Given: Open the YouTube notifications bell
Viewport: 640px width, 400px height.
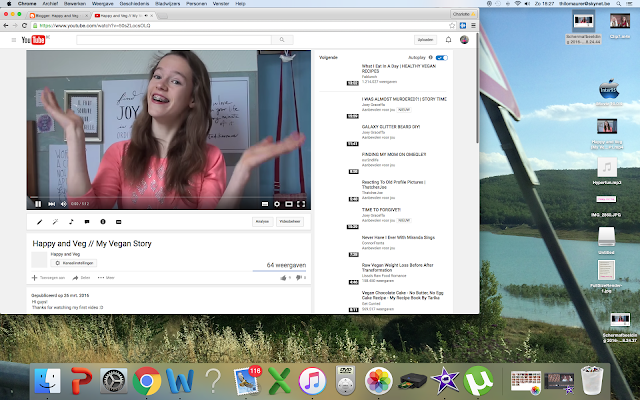Looking at the screenshot, I should (448, 40).
